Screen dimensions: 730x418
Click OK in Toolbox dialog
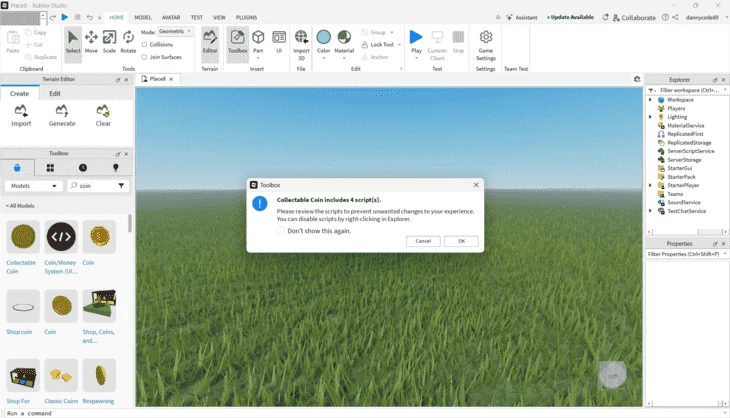click(x=461, y=241)
